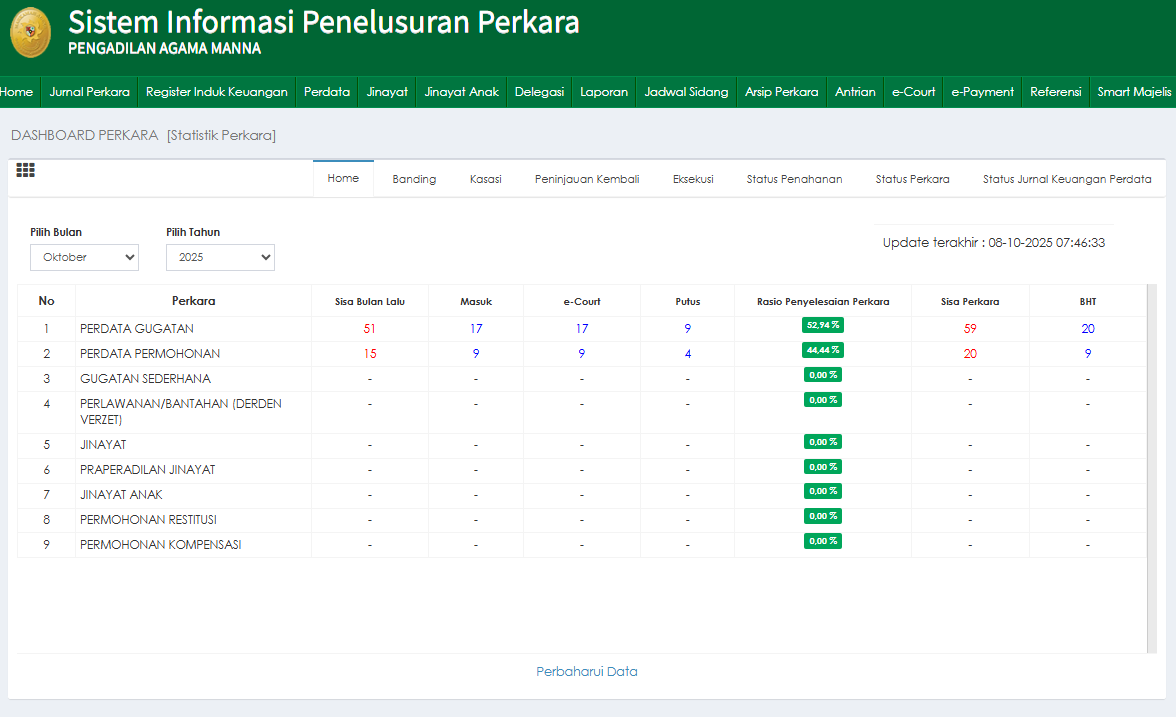
Task: Click Perdata Permohonan Putus value 4
Action: (x=687, y=354)
